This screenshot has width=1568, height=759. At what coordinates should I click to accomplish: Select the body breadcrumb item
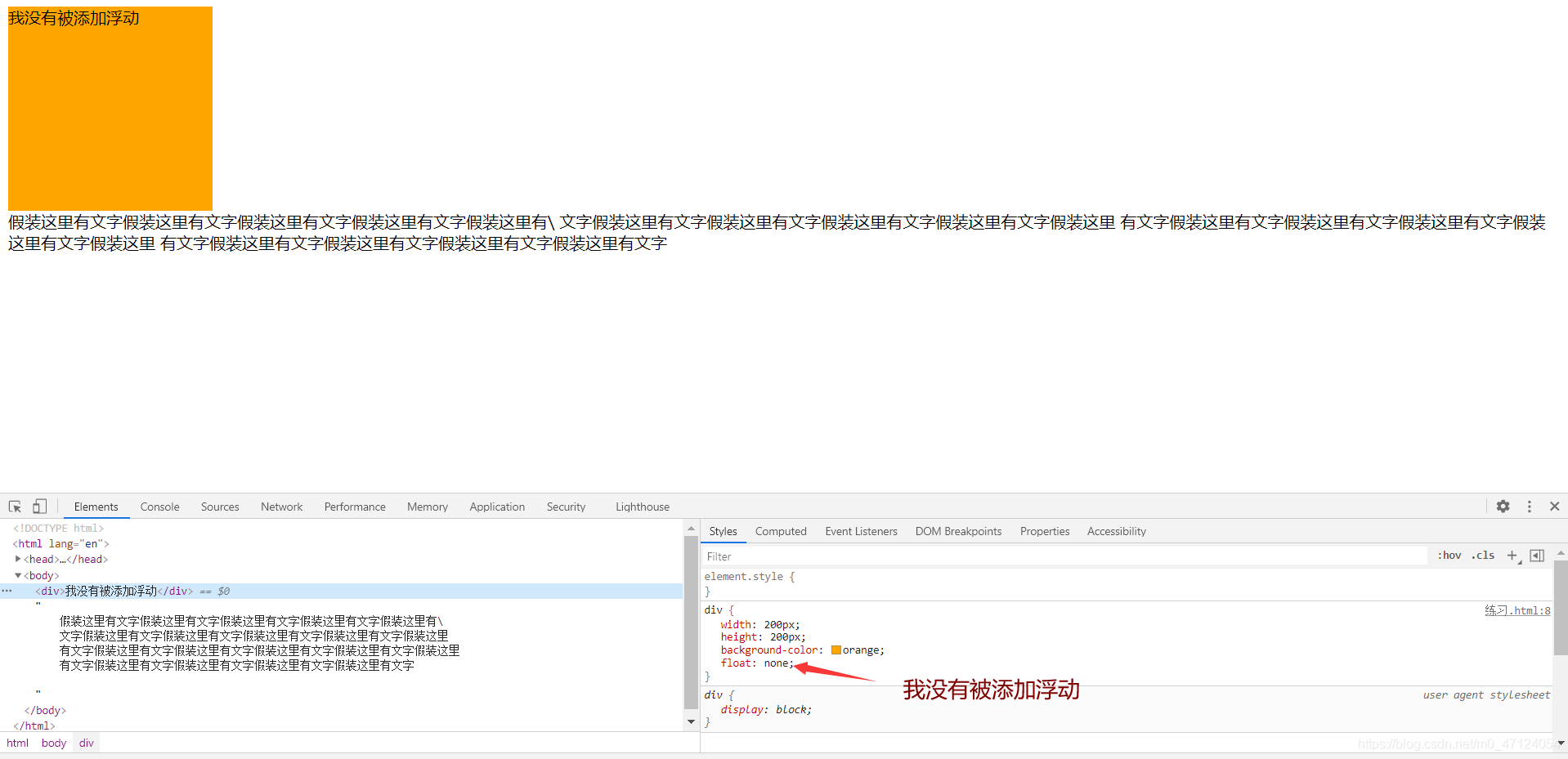pos(54,743)
